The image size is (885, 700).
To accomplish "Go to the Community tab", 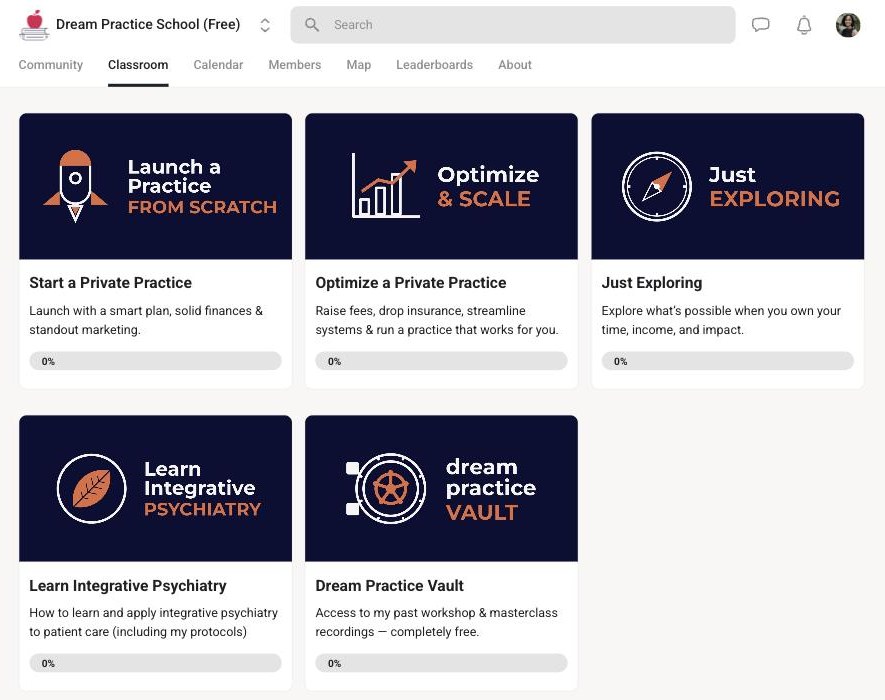I will click(51, 65).
